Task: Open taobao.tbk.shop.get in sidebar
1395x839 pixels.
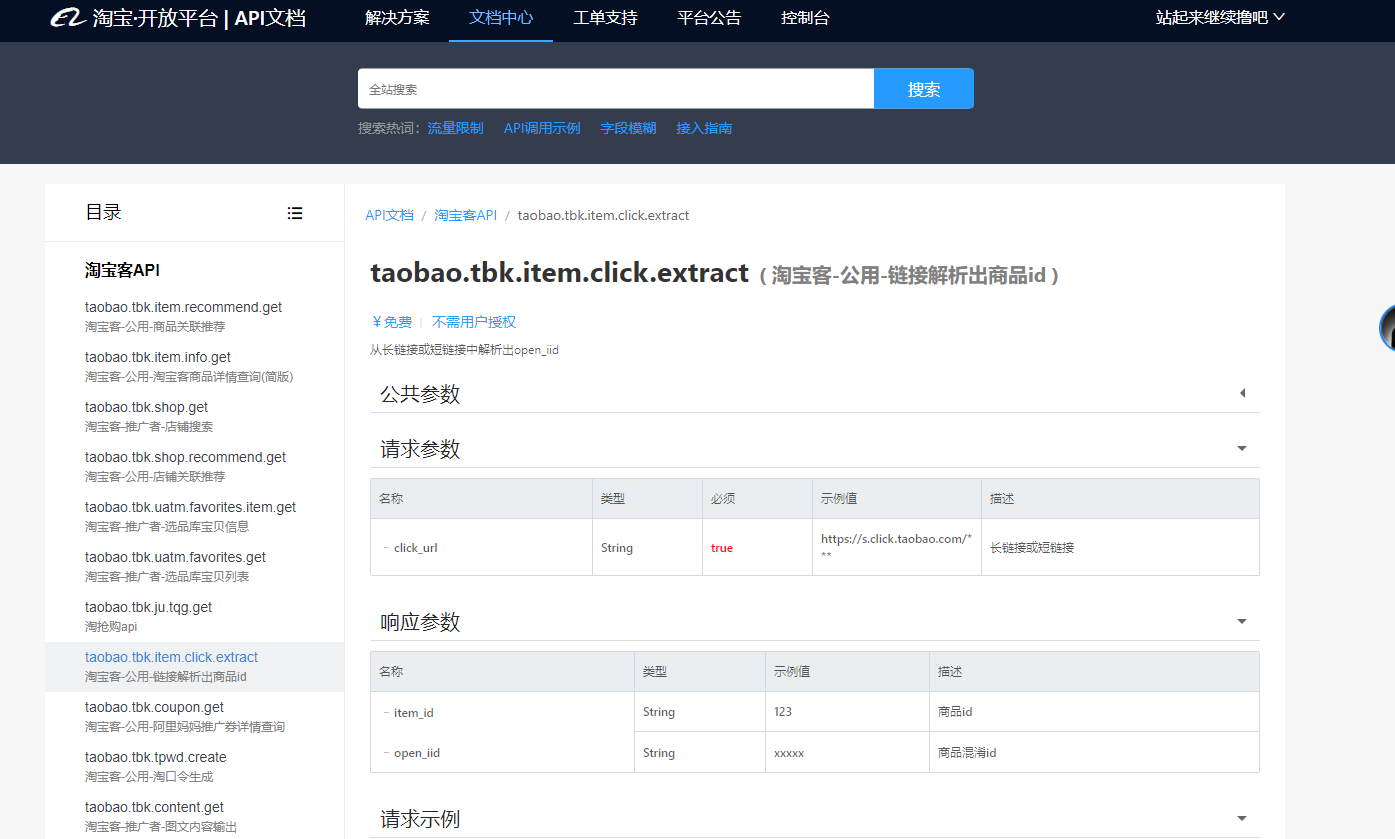Action: coord(147,407)
